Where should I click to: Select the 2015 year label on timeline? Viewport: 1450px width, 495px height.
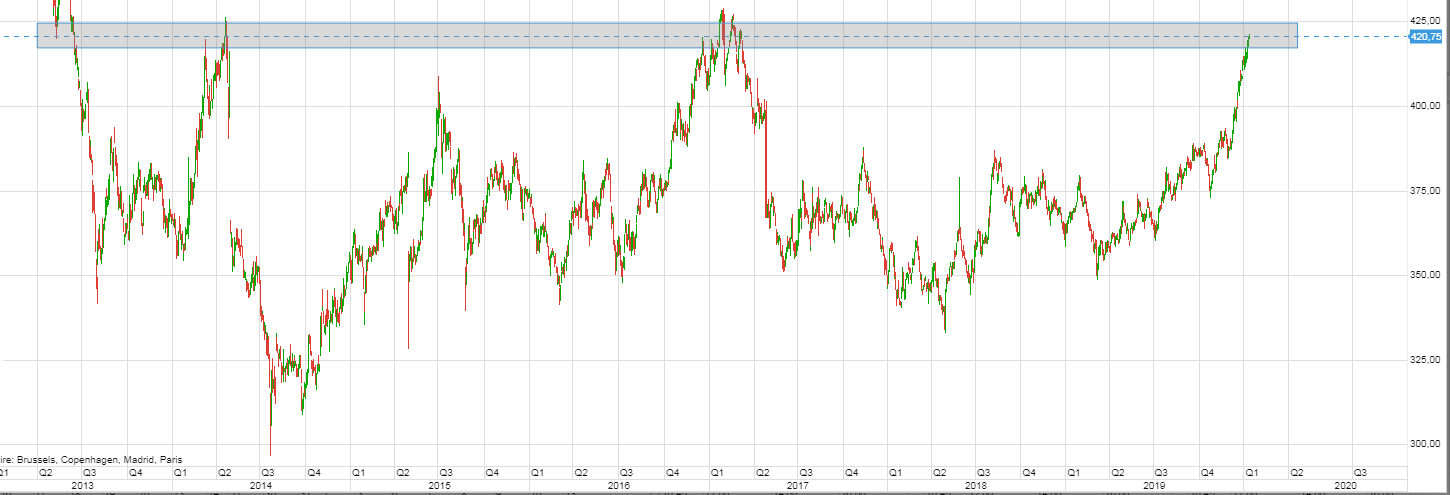440,485
